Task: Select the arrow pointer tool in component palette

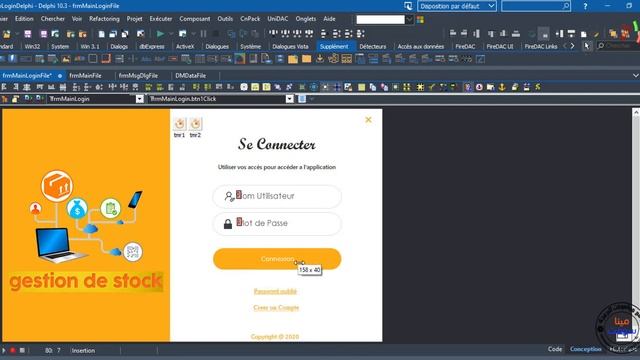Action: click(587, 46)
